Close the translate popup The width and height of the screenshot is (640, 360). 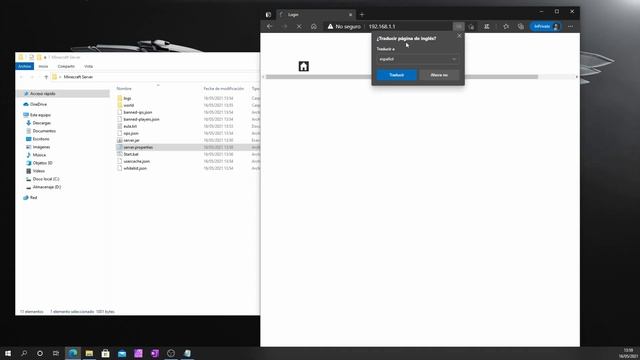point(459,36)
